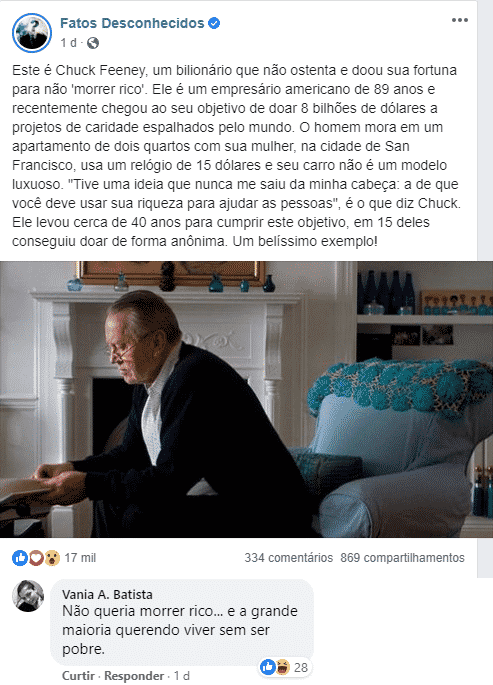
Task: View the comment's 28 reactions
Action: 300,668
